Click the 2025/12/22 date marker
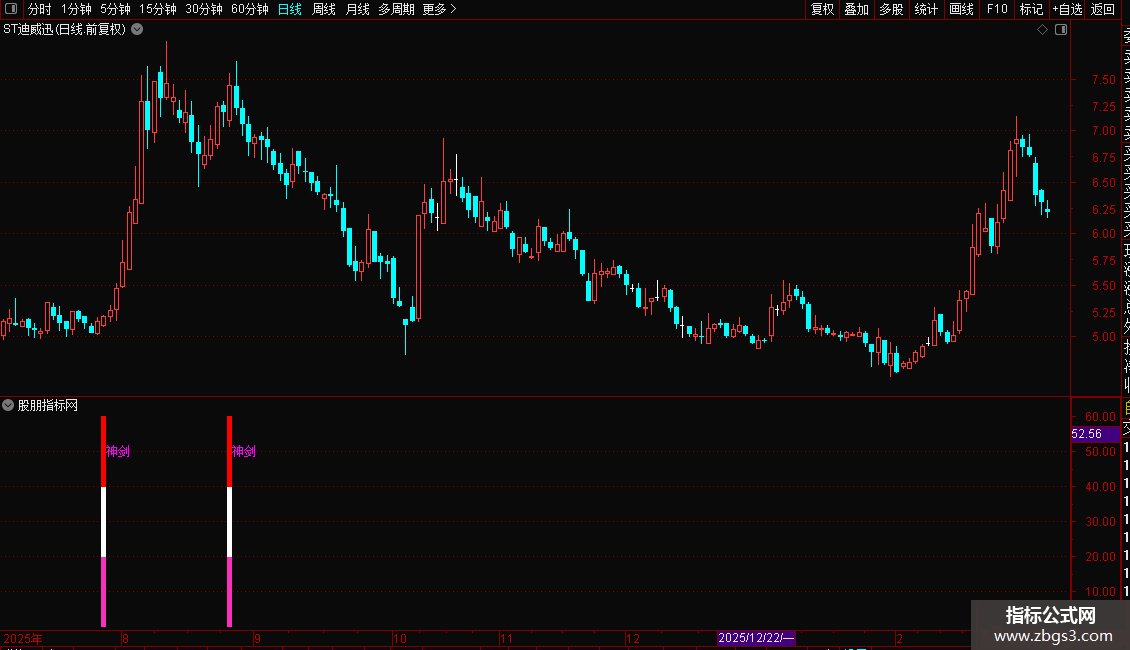This screenshot has height=650, width=1130. pyautogui.click(x=756, y=638)
